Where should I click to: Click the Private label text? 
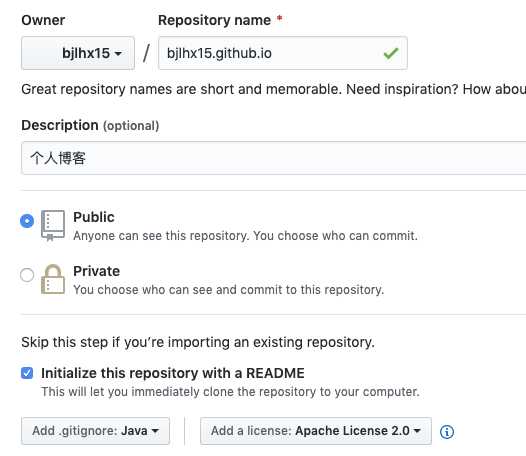tap(97, 271)
